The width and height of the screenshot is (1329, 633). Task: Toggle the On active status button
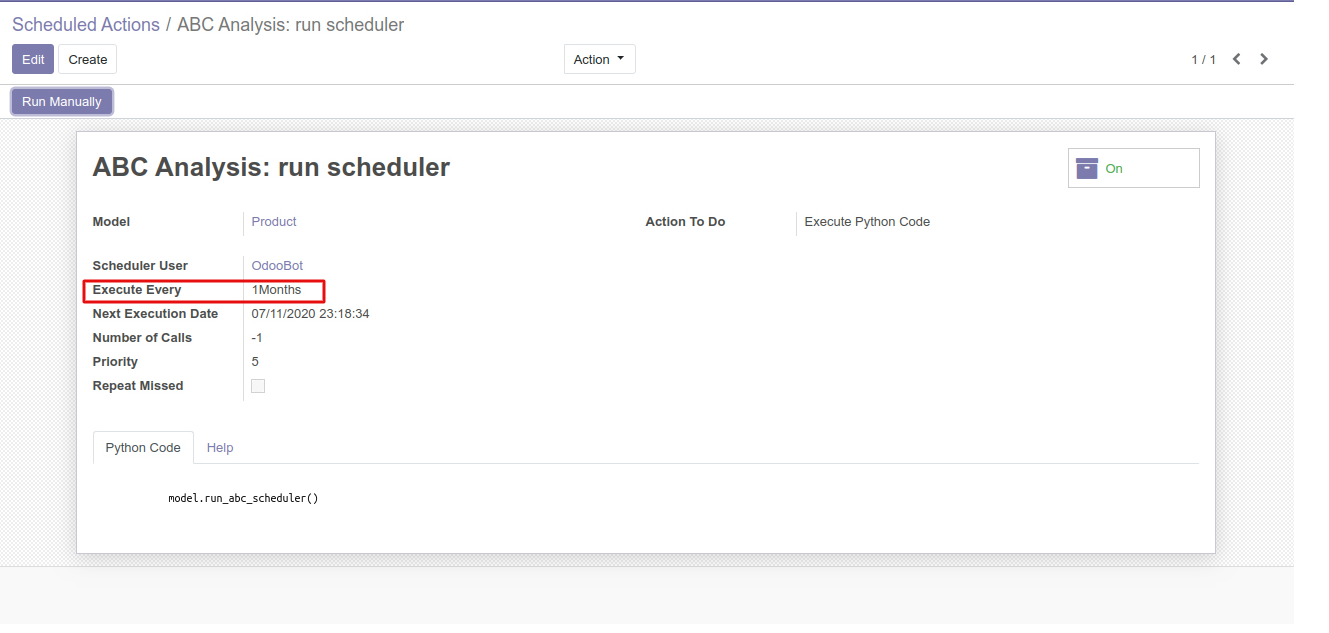1133,168
